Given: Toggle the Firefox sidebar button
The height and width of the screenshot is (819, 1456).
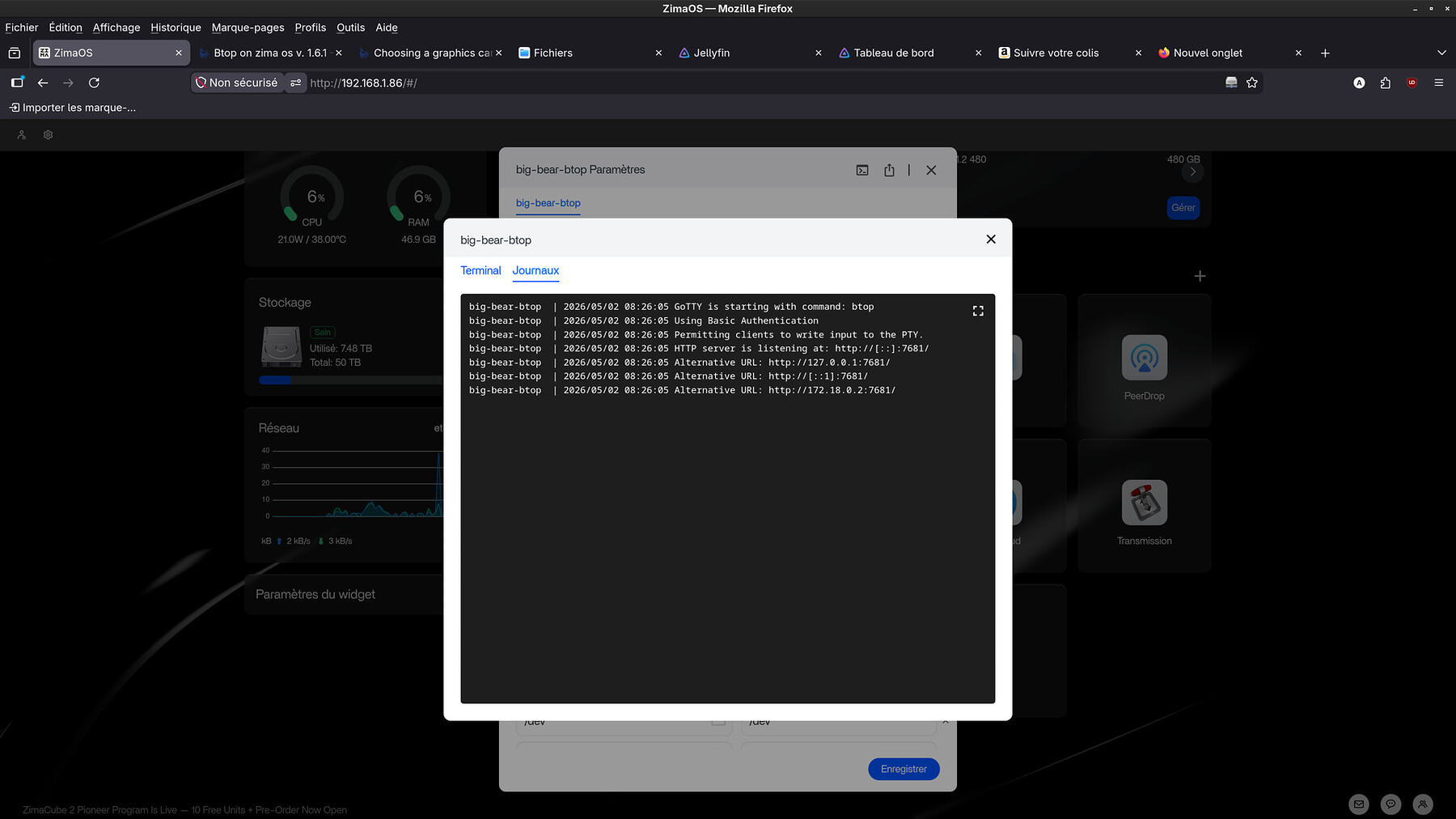Looking at the screenshot, I should (17, 83).
